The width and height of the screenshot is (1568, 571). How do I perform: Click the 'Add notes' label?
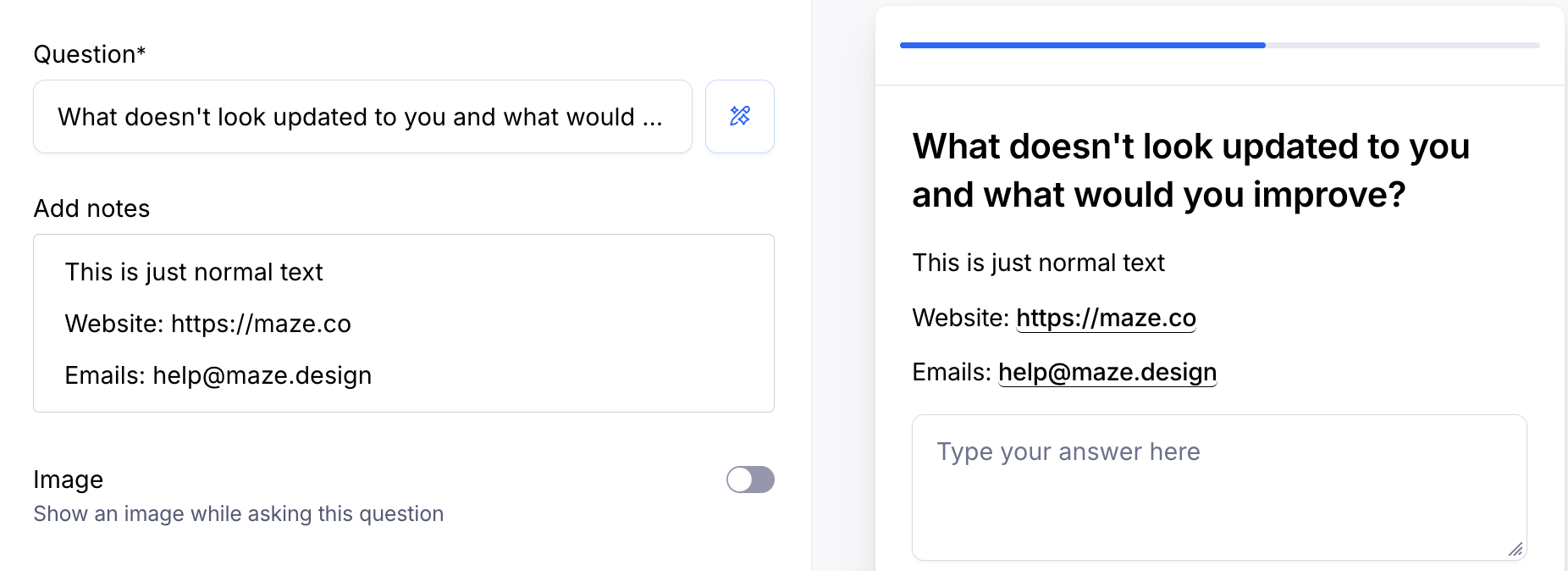tap(91, 208)
